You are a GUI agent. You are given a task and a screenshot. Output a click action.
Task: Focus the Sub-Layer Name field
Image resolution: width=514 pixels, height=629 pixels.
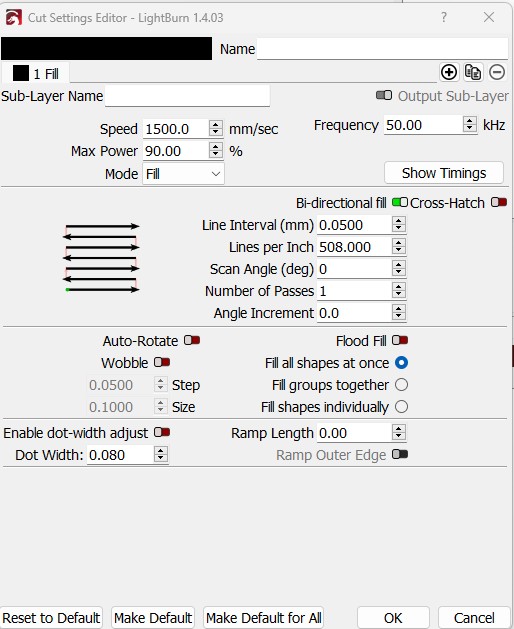pos(187,96)
